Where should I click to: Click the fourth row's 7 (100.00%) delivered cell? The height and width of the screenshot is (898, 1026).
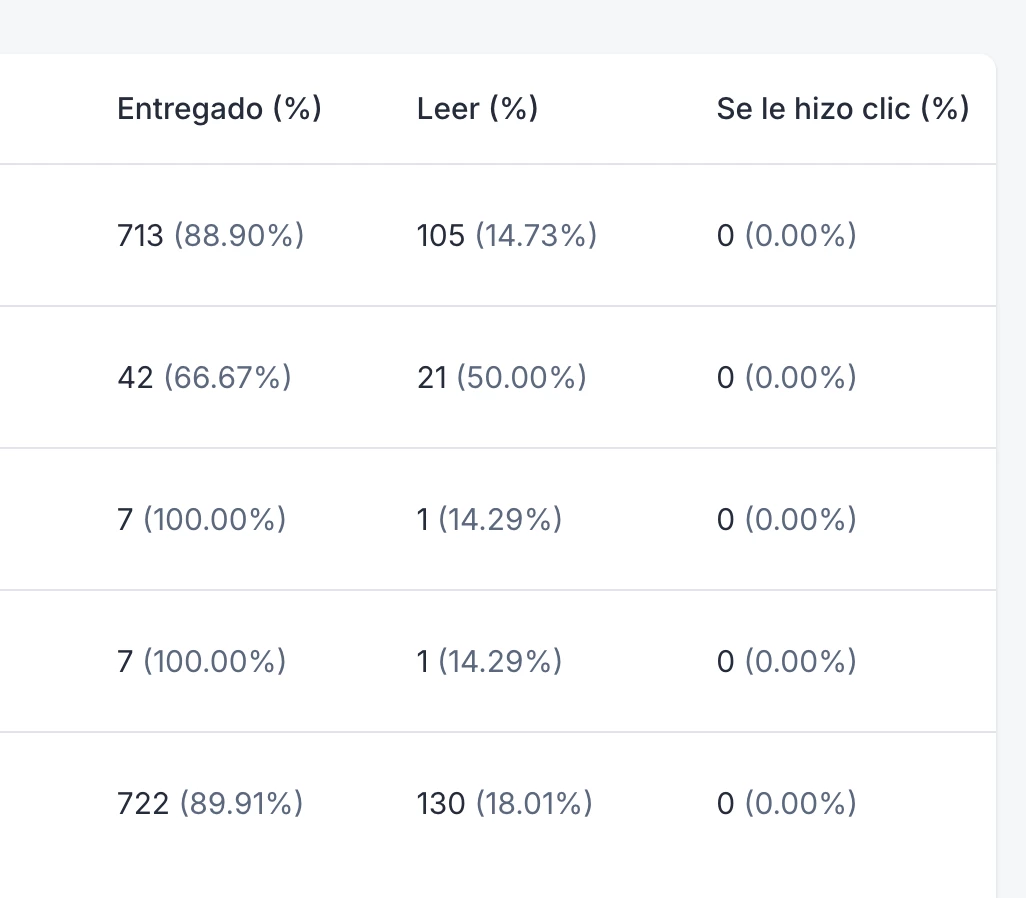[202, 662]
